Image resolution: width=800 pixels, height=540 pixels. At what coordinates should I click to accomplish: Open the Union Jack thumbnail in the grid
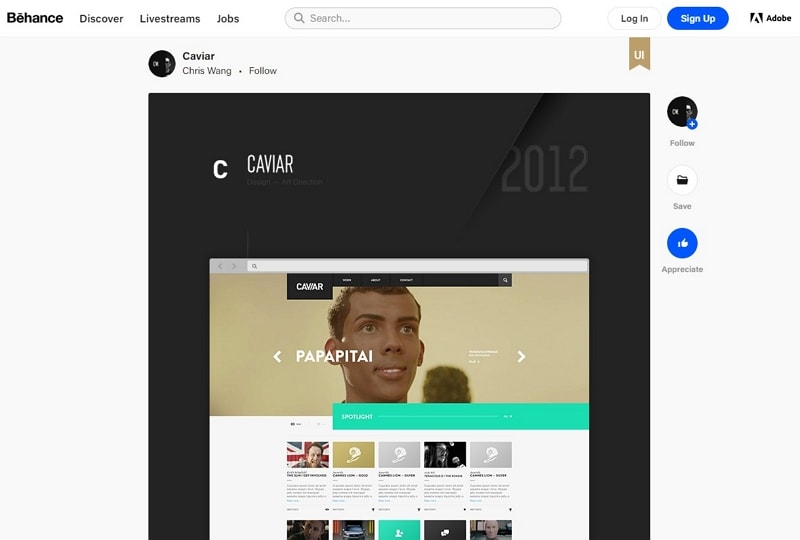pyautogui.click(x=308, y=454)
